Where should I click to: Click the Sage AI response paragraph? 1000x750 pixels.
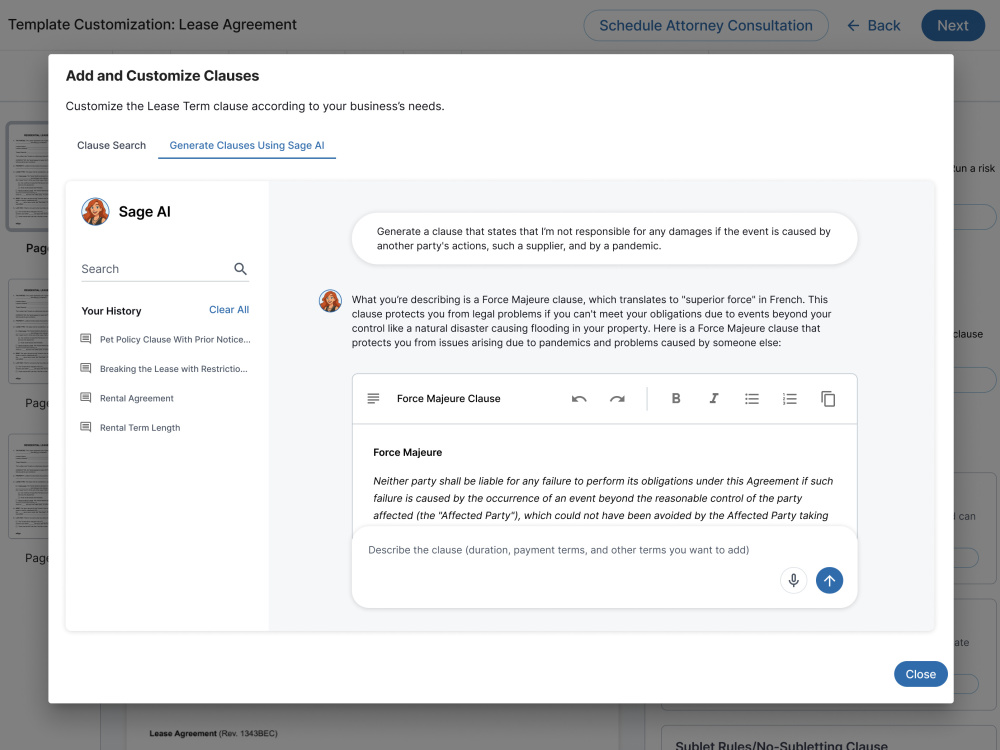[592, 321]
